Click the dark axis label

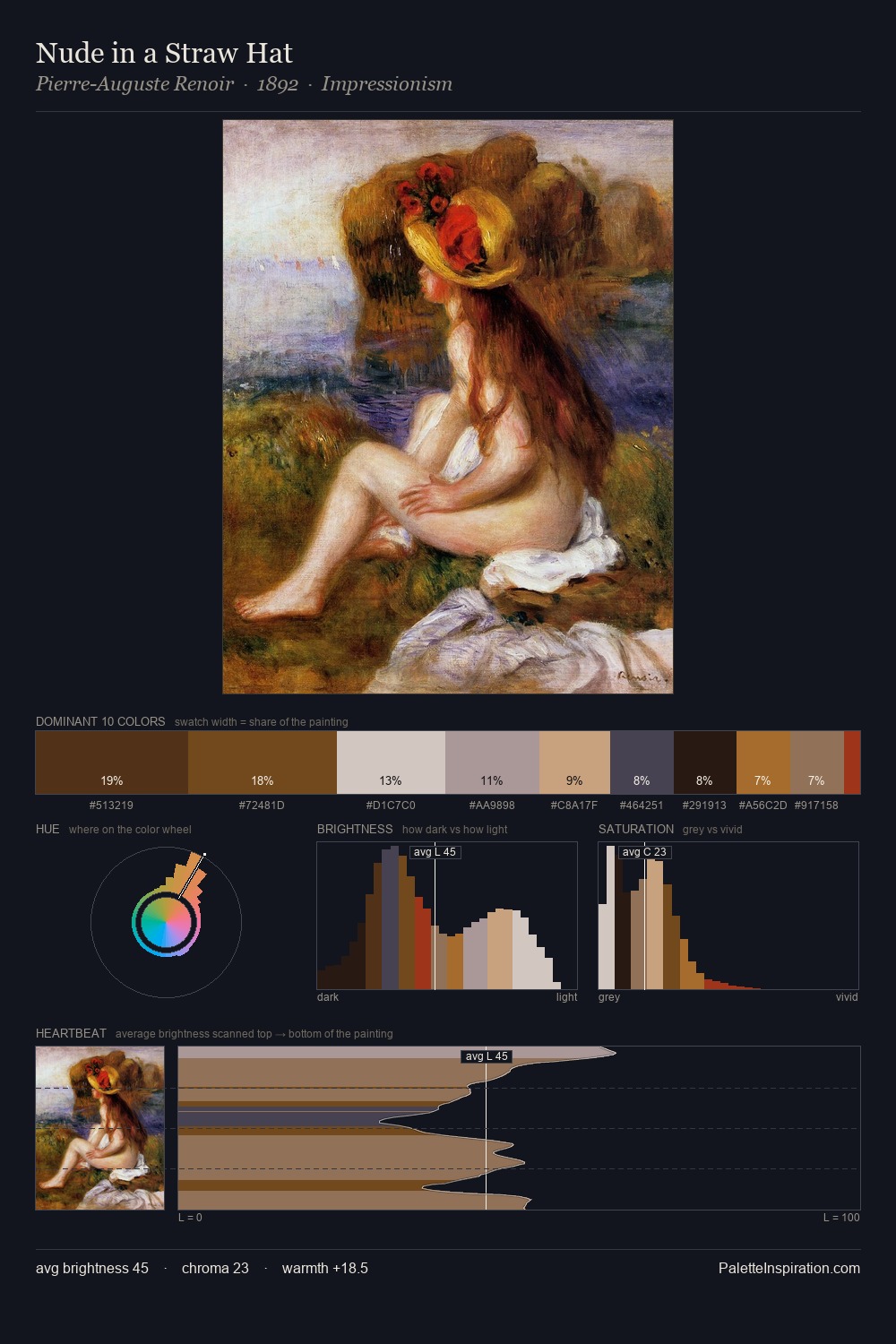coord(328,996)
